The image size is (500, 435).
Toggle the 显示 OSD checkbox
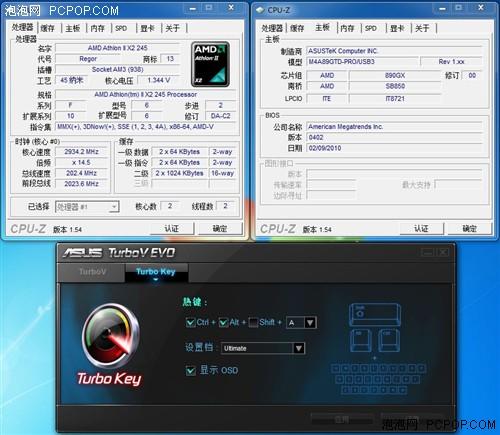pos(191,370)
